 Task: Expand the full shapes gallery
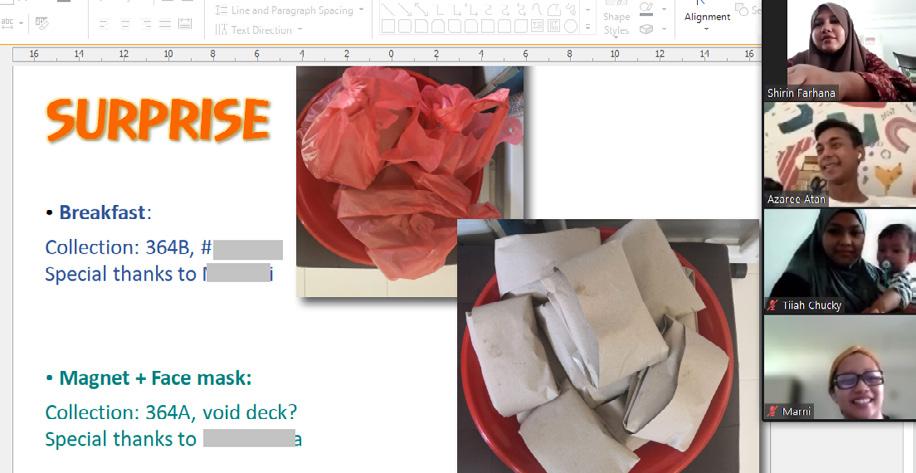587,27
